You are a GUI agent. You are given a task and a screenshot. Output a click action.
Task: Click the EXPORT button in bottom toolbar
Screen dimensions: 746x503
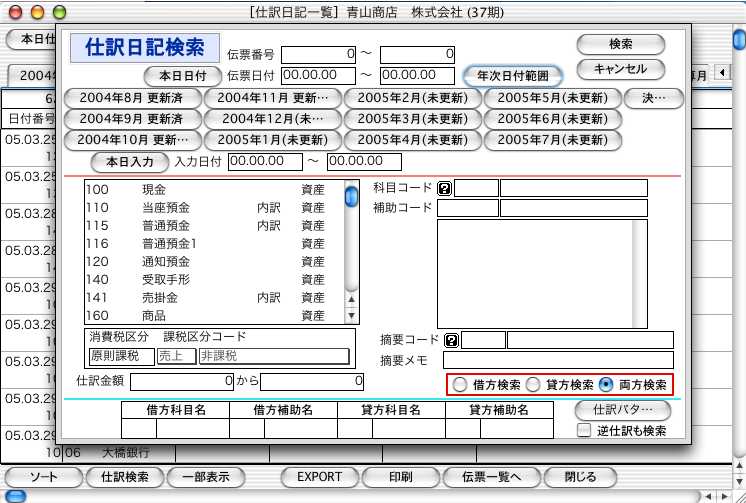pos(320,476)
